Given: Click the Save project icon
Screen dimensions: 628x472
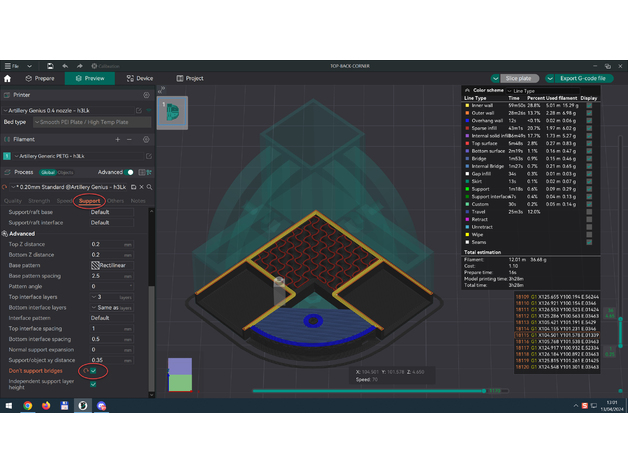Looking at the screenshot, I should tap(48, 66).
